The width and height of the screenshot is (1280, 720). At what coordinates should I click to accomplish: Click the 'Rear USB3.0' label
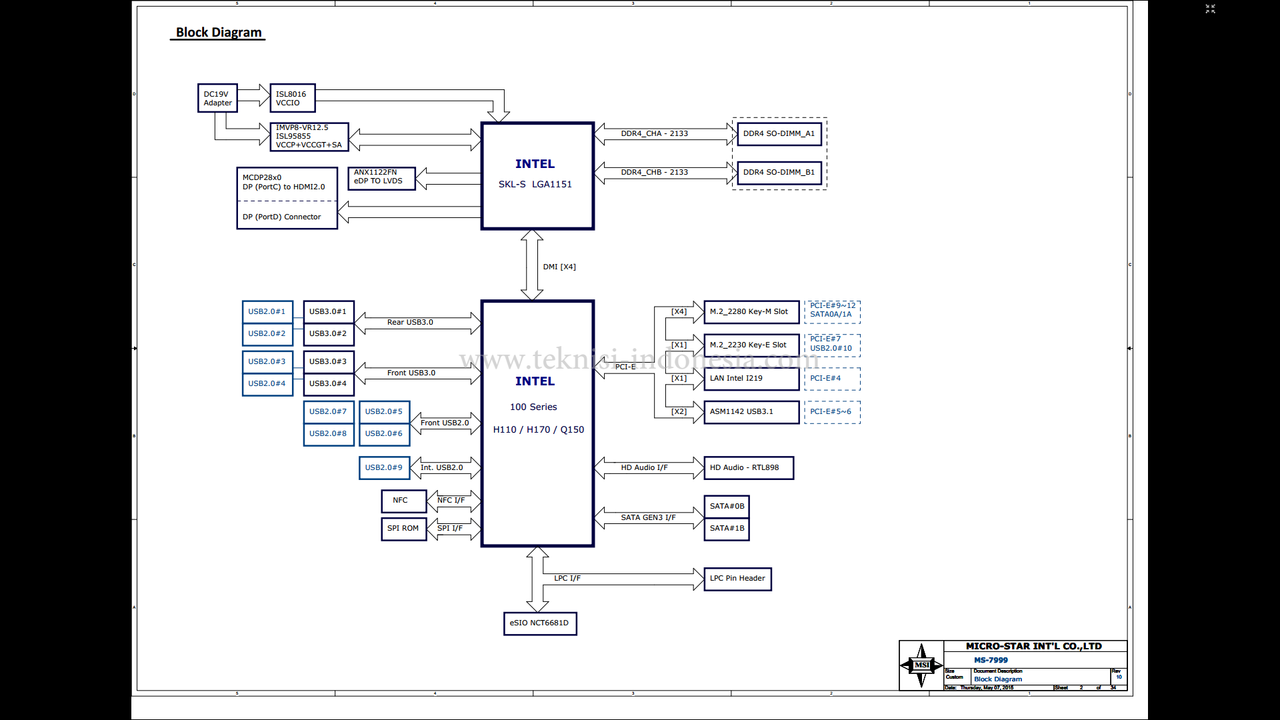click(x=410, y=322)
